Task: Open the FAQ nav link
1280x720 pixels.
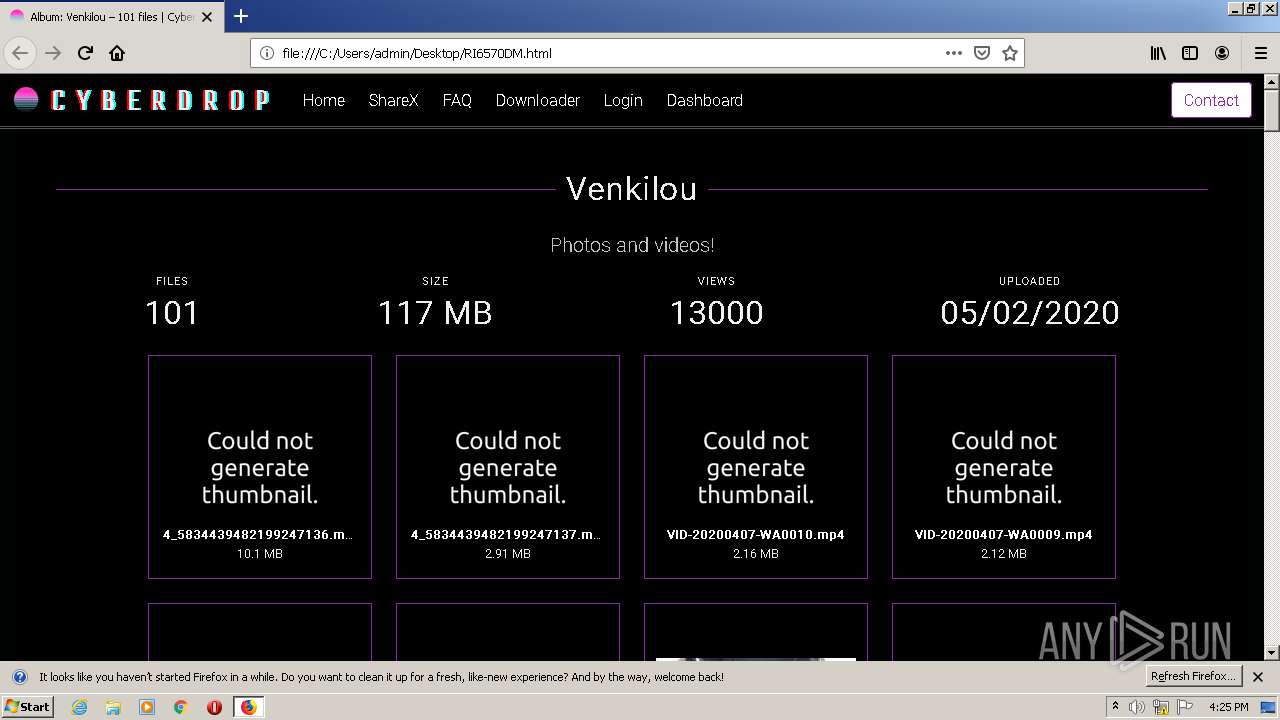Action: (x=457, y=100)
